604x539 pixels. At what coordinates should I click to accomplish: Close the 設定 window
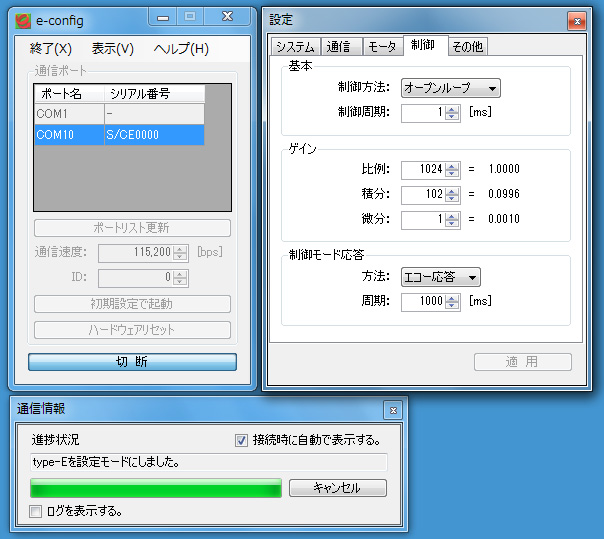[x=577, y=21]
